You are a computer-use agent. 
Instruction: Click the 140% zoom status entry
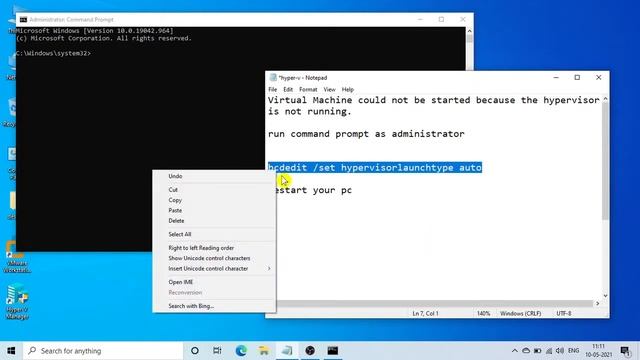(x=483, y=313)
